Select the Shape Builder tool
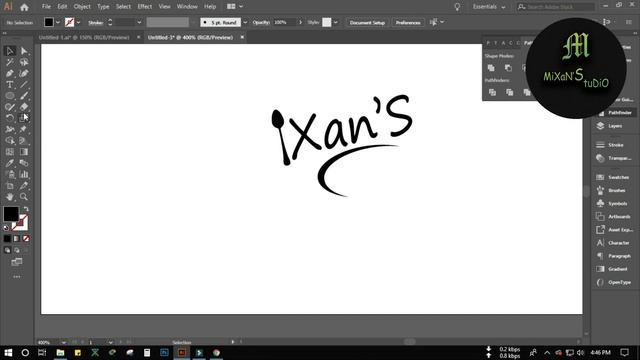Viewport: 640px width, 360px height. point(10,141)
